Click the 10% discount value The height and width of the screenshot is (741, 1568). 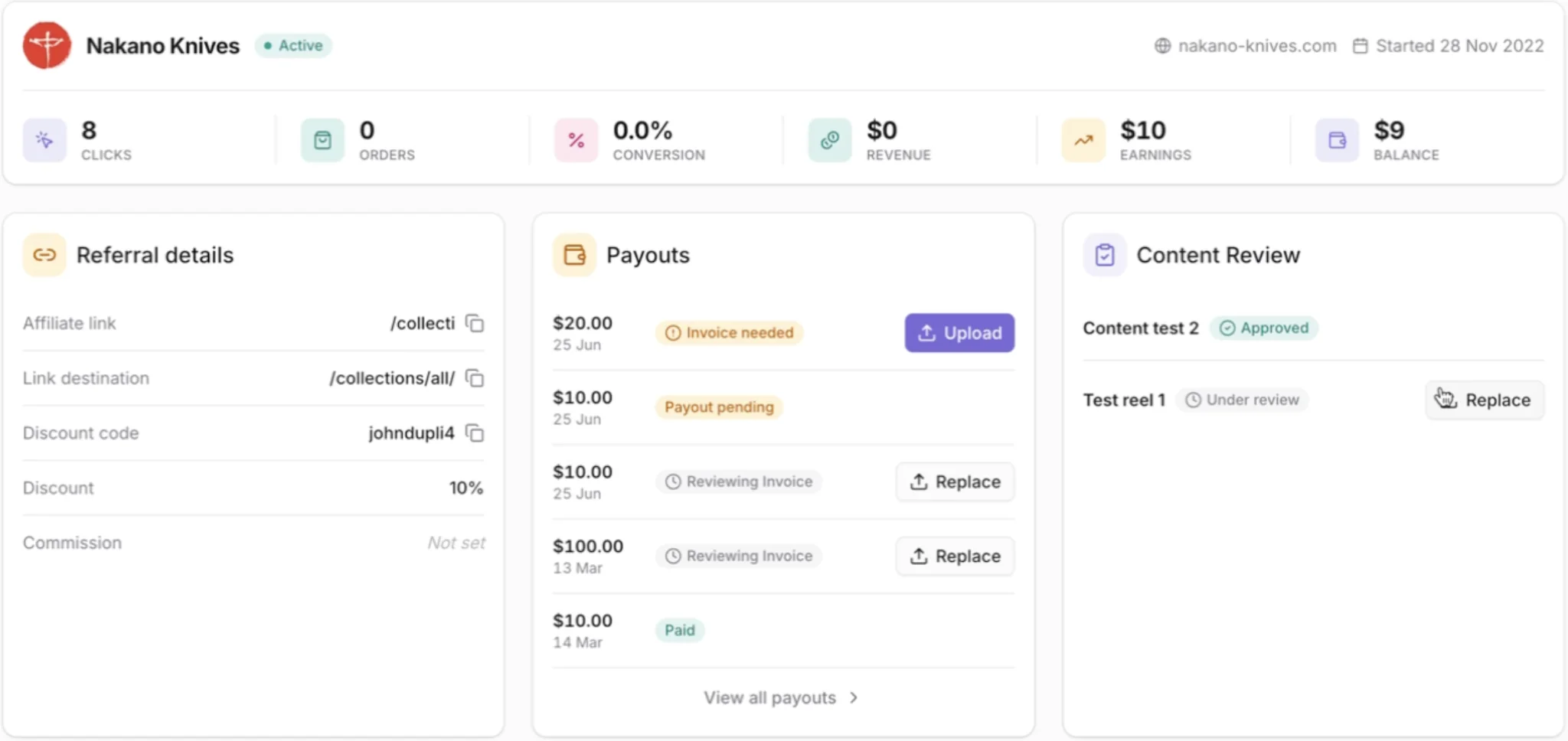click(466, 488)
